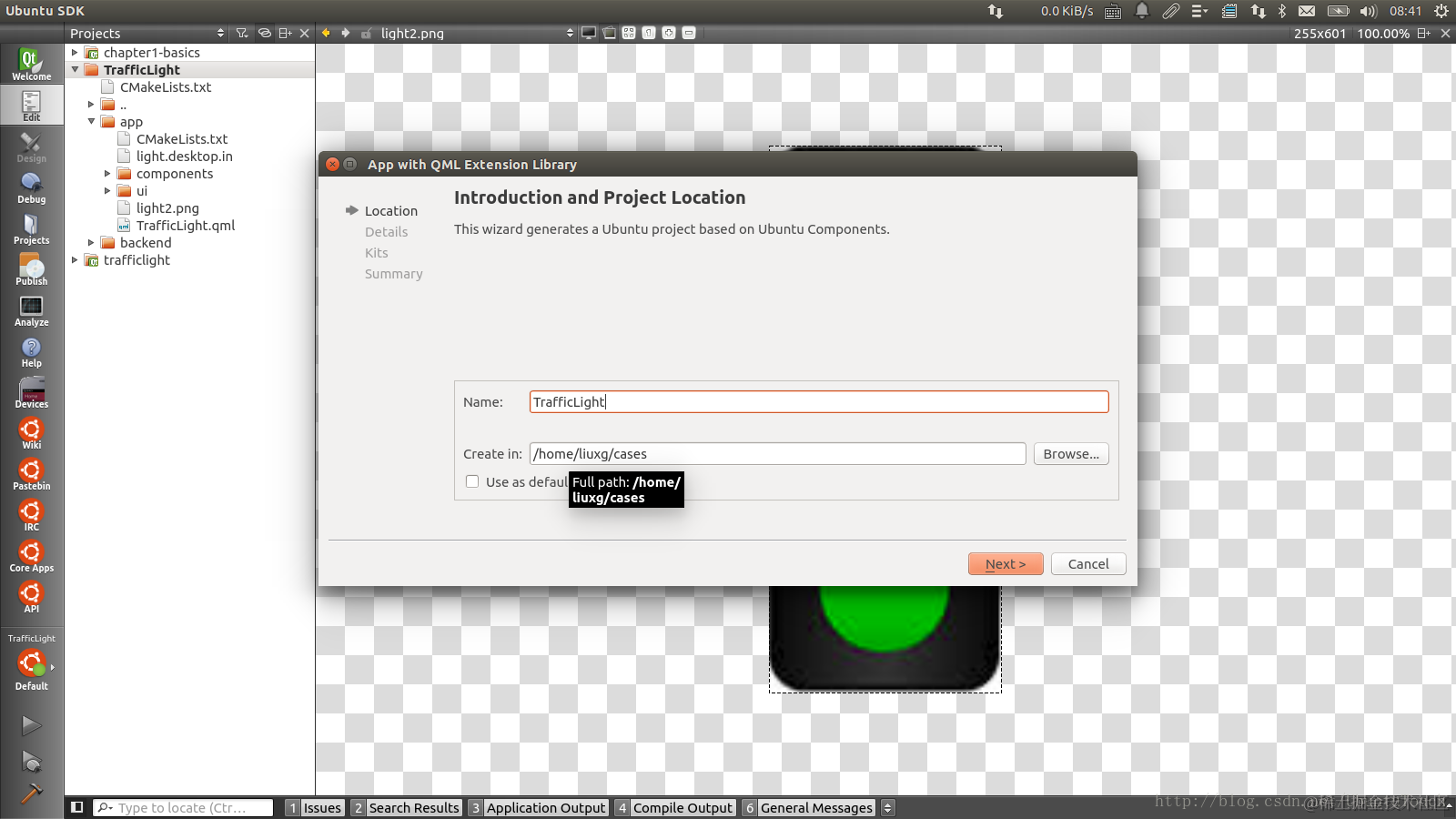Expand the components folder
This screenshot has width=1456, height=819.
[107, 174]
